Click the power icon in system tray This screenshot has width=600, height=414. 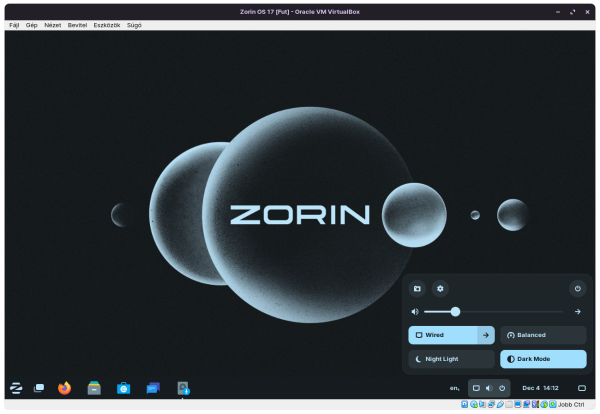coord(502,388)
